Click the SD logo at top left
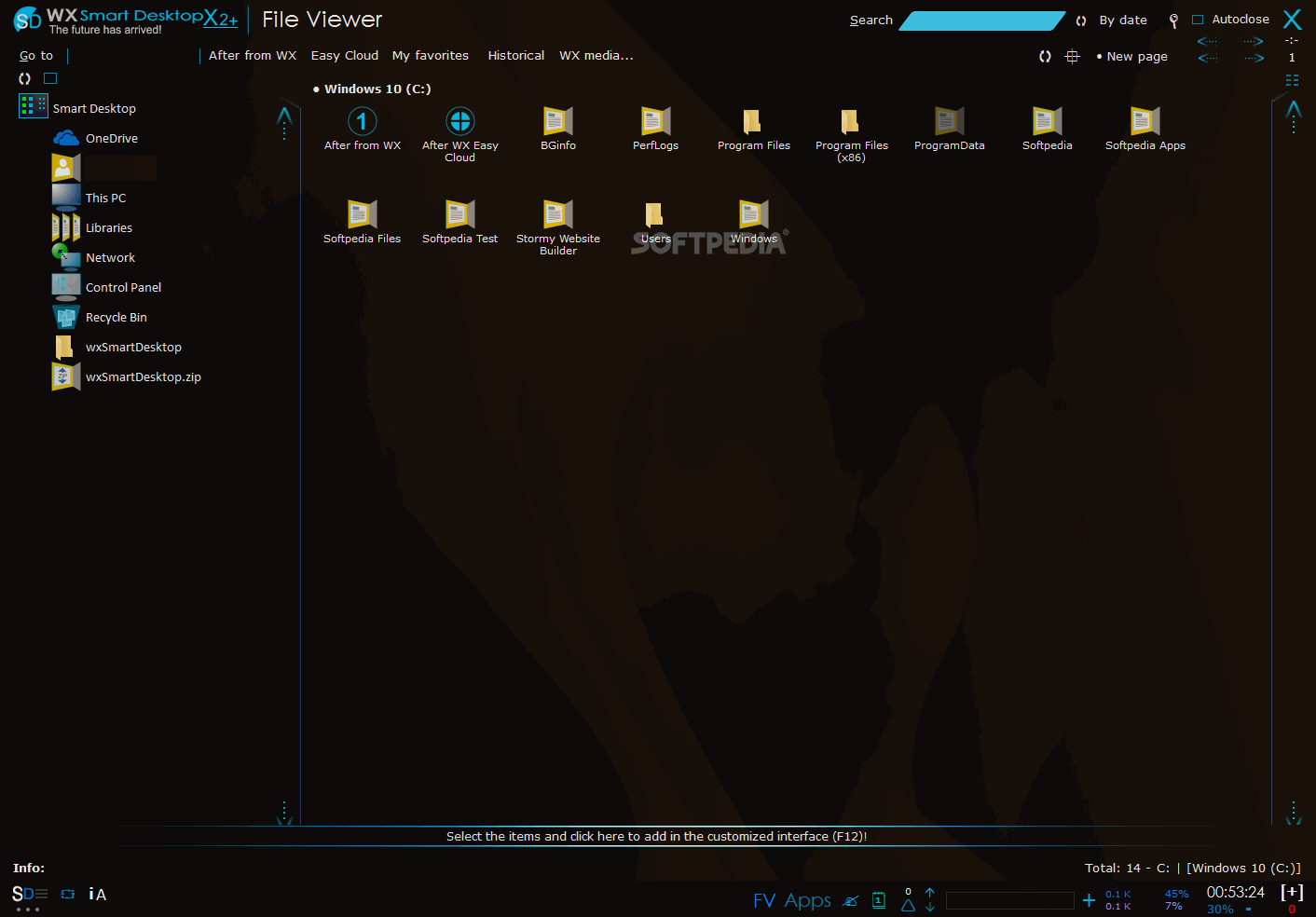 point(28,20)
